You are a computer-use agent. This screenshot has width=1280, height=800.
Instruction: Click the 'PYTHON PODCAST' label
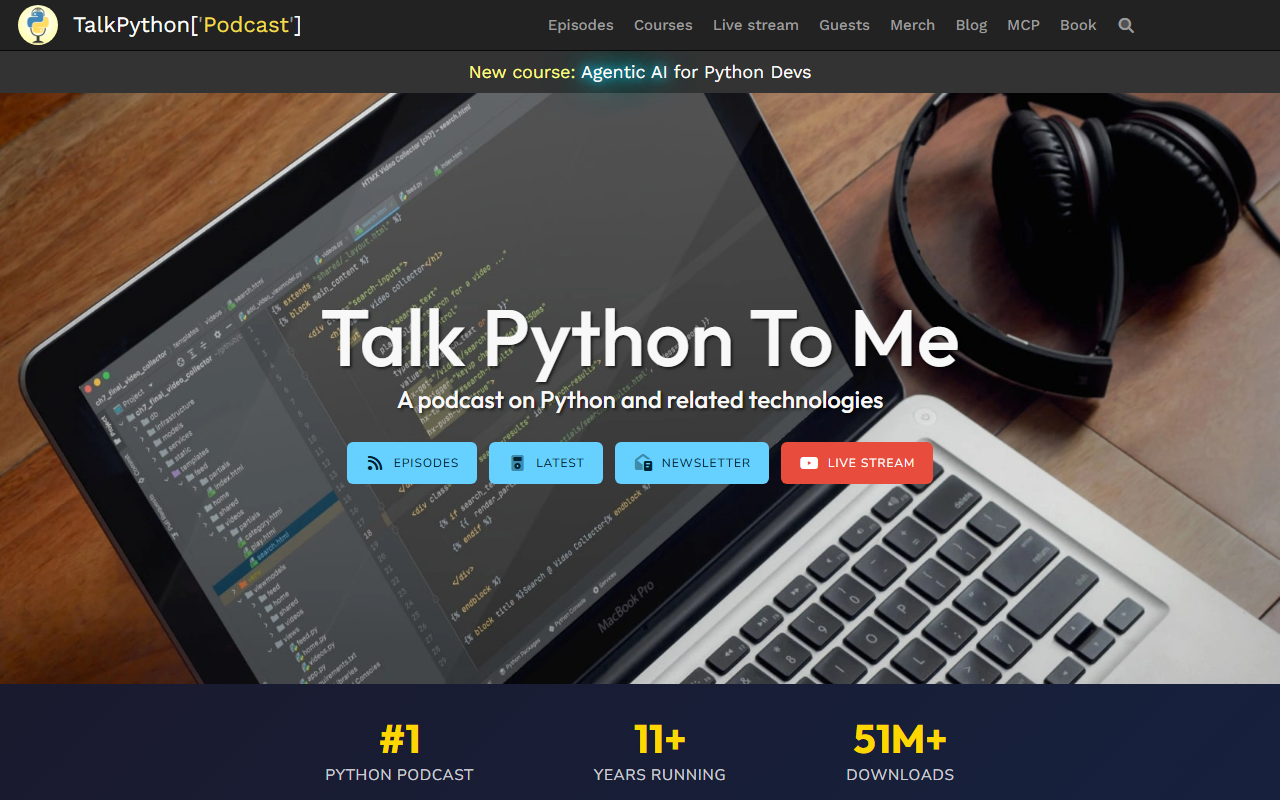399,775
